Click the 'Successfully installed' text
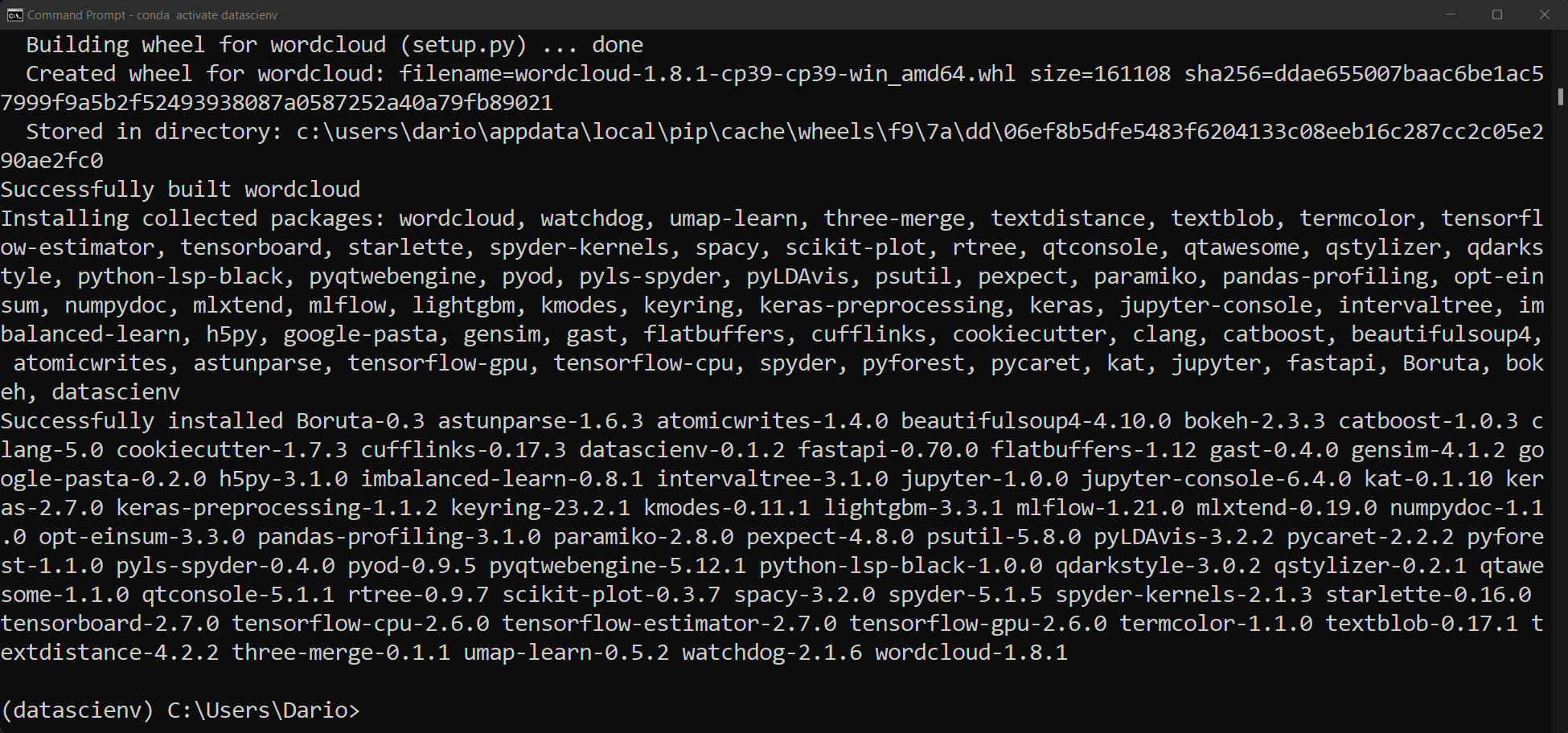Screen dimensions: 1568x733 (142, 421)
